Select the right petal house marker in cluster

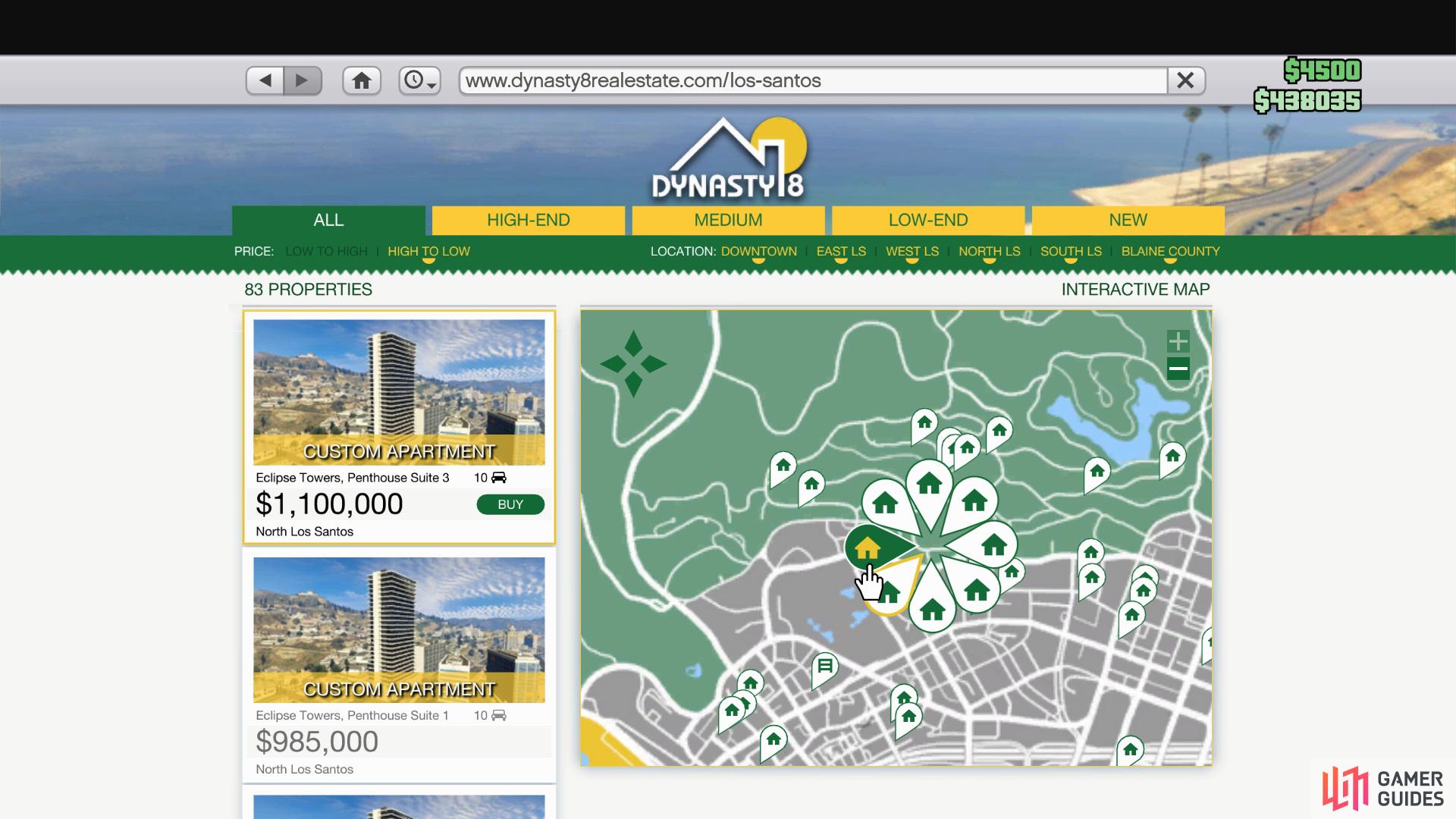coord(992,545)
